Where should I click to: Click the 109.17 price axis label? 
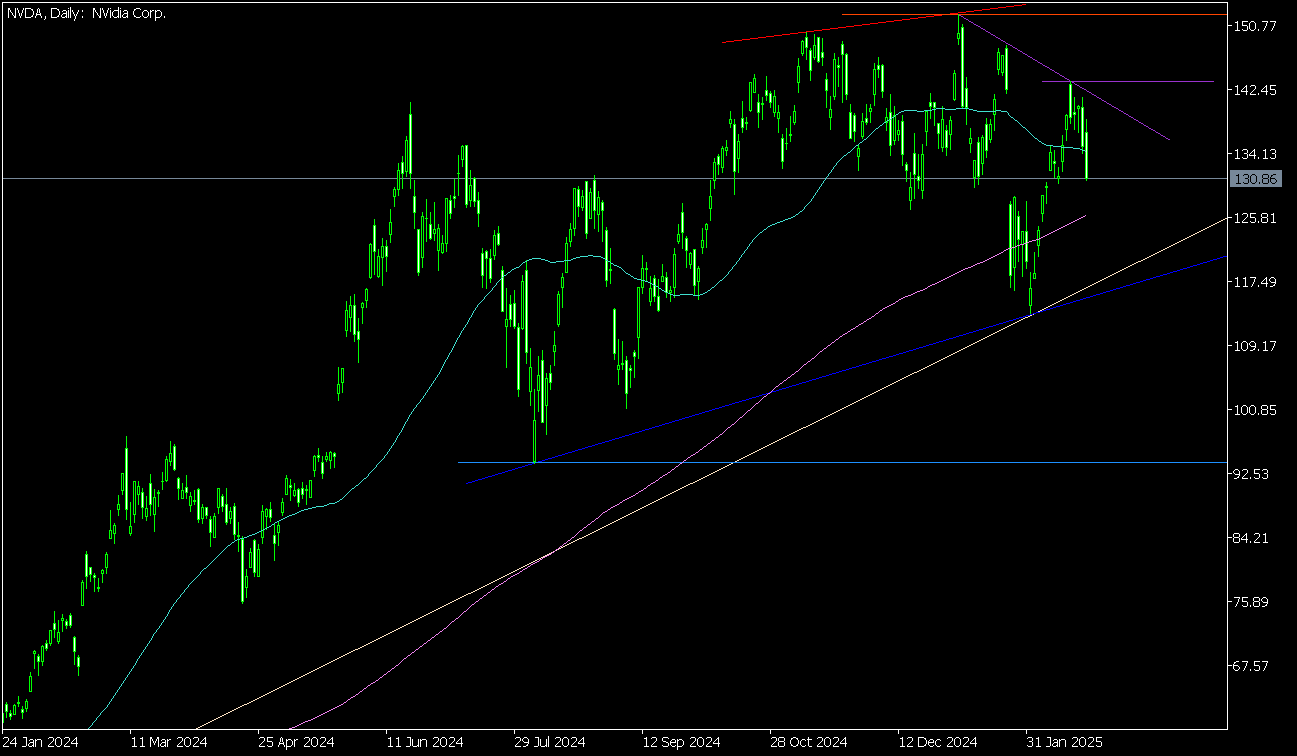[1256, 346]
